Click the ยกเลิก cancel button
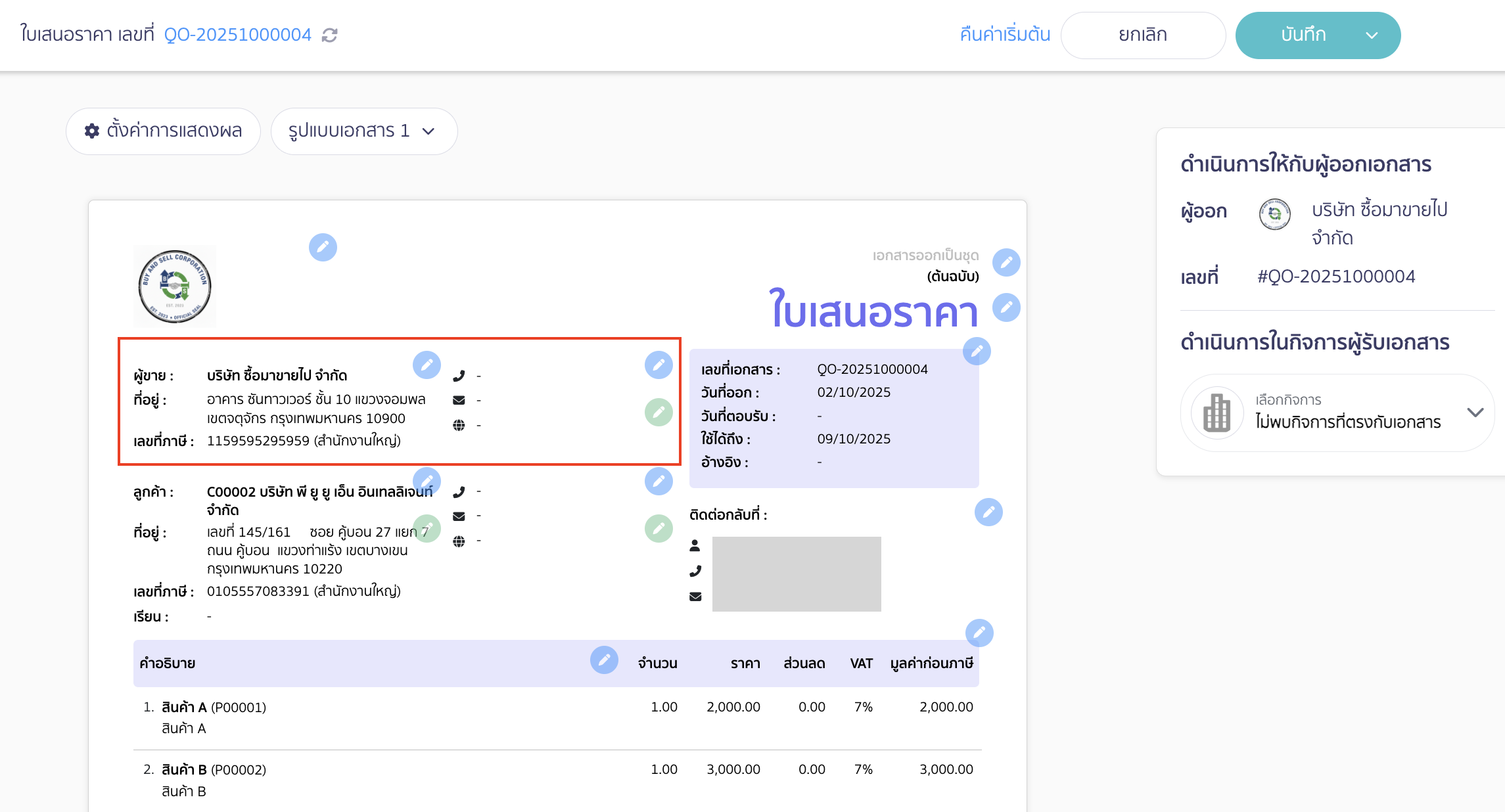The height and width of the screenshot is (812, 1505). (1142, 35)
